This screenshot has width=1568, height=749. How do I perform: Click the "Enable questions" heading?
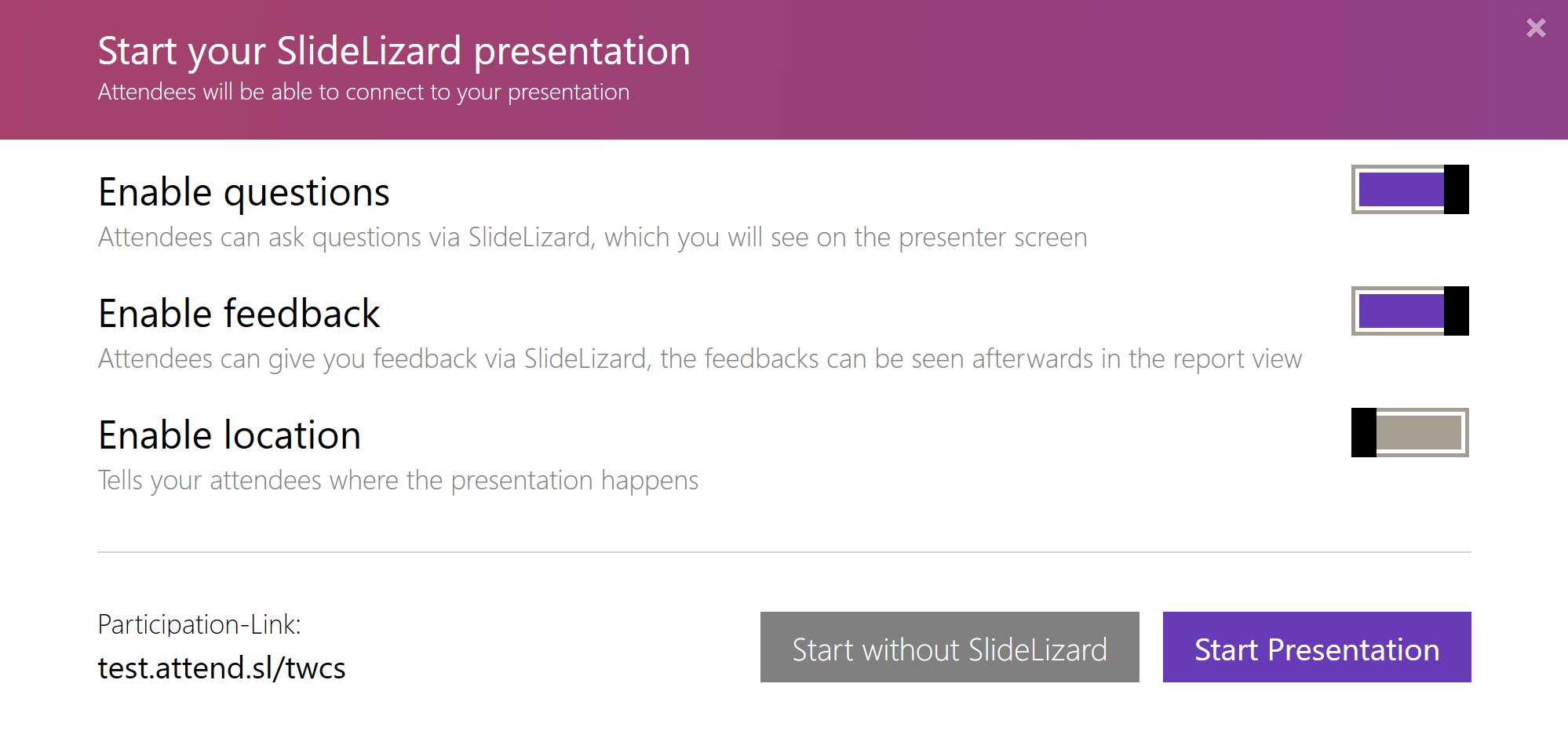point(243,191)
